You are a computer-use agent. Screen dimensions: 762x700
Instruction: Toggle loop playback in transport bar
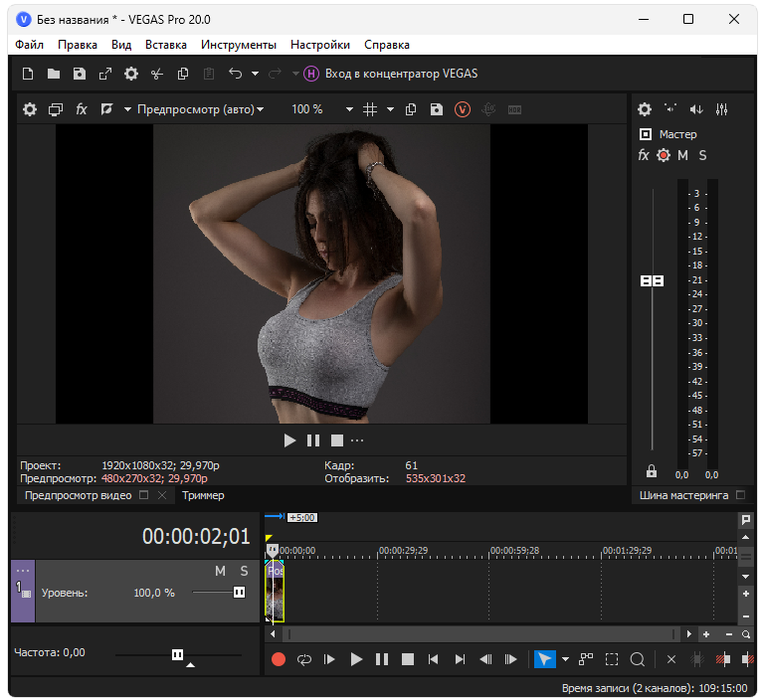[x=303, y=659]
